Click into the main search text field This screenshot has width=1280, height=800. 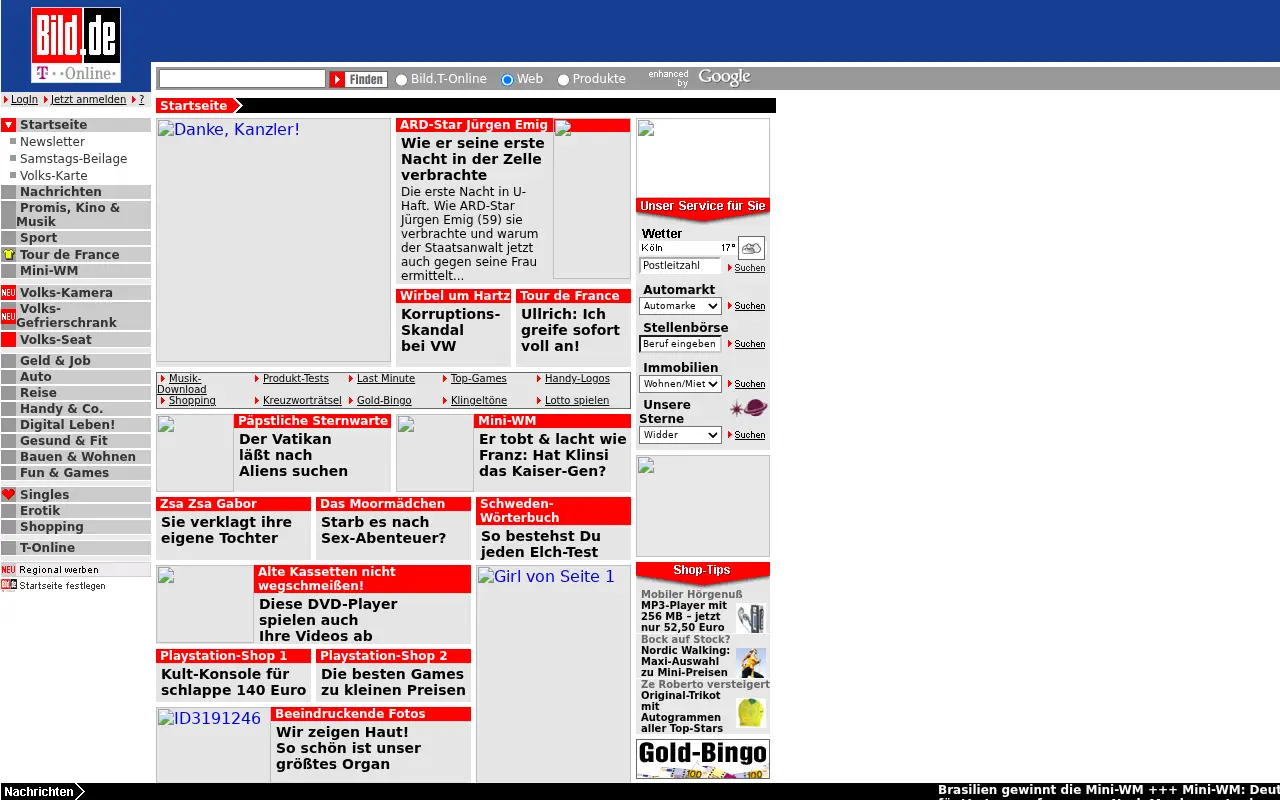(x=242, y=79)
